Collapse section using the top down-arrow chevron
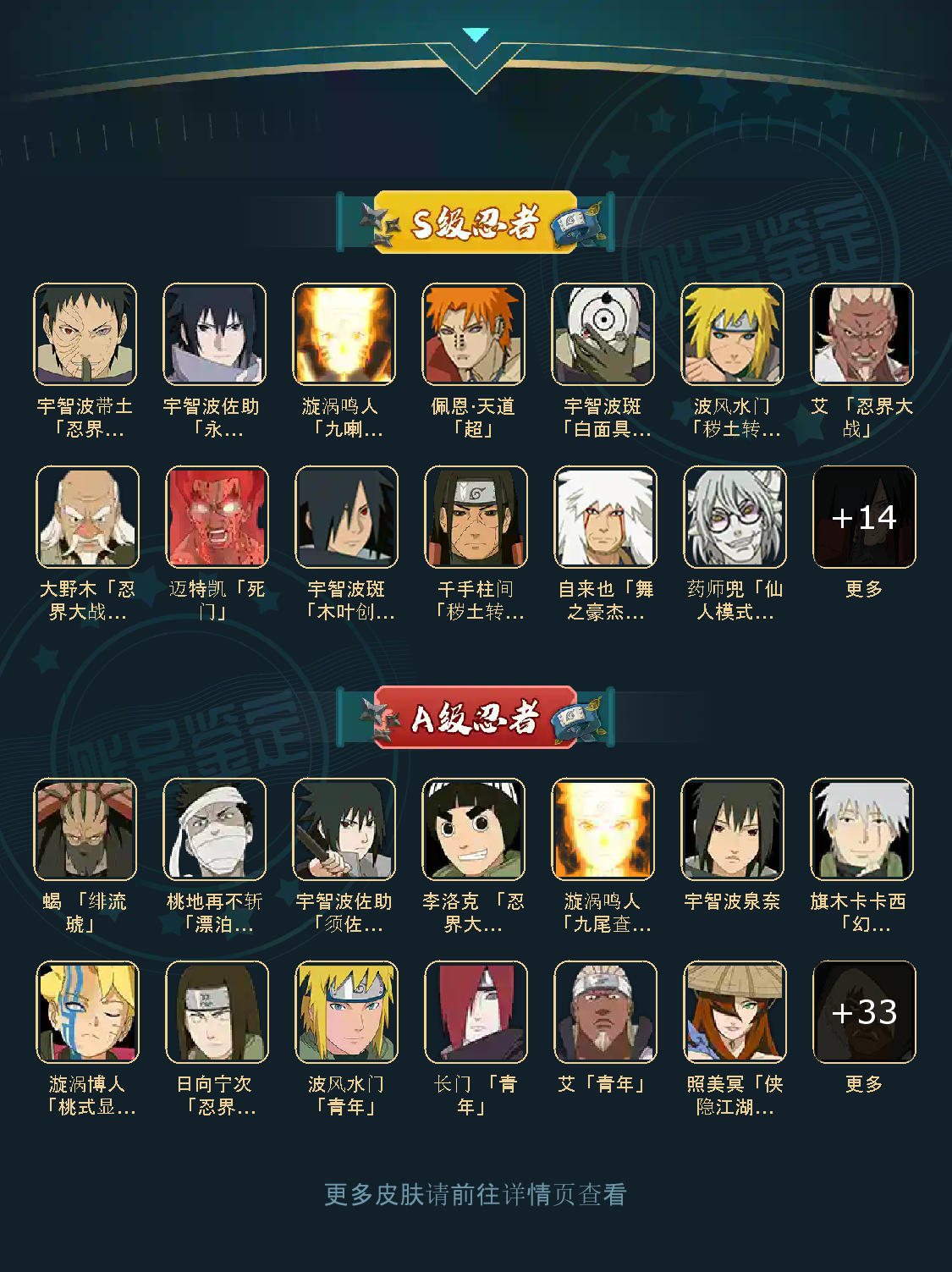952x1272 pixels. tap(476, 36)
